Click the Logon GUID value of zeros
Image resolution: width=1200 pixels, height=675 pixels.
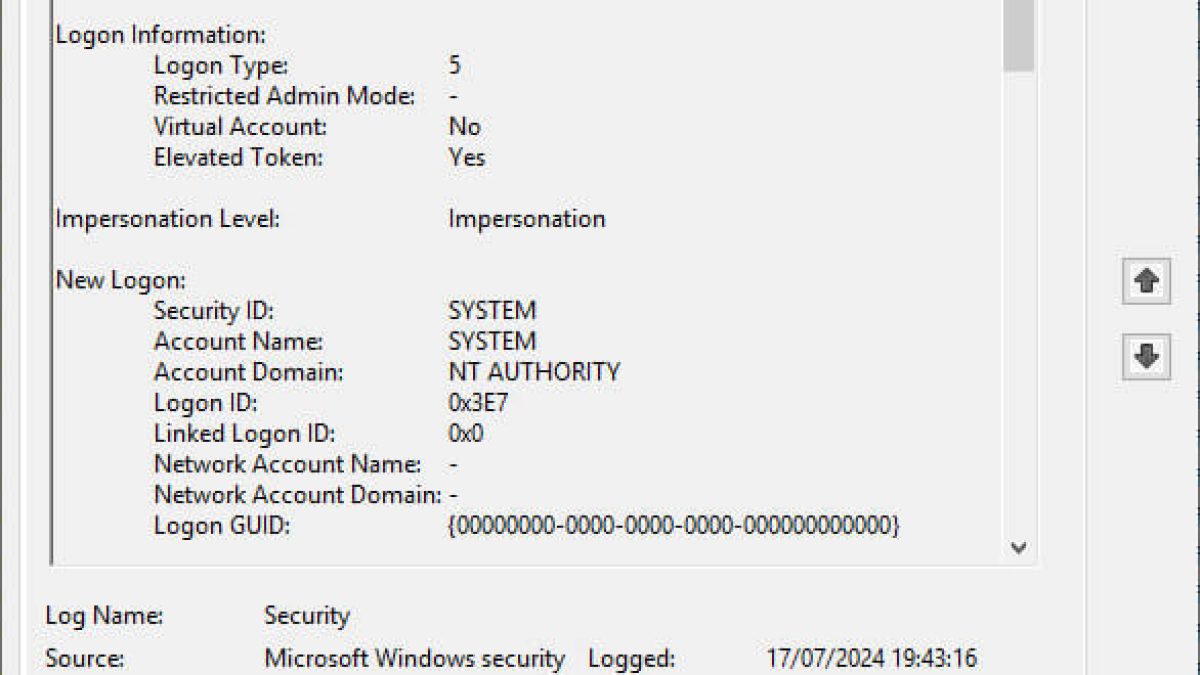(x=673, y=525)
